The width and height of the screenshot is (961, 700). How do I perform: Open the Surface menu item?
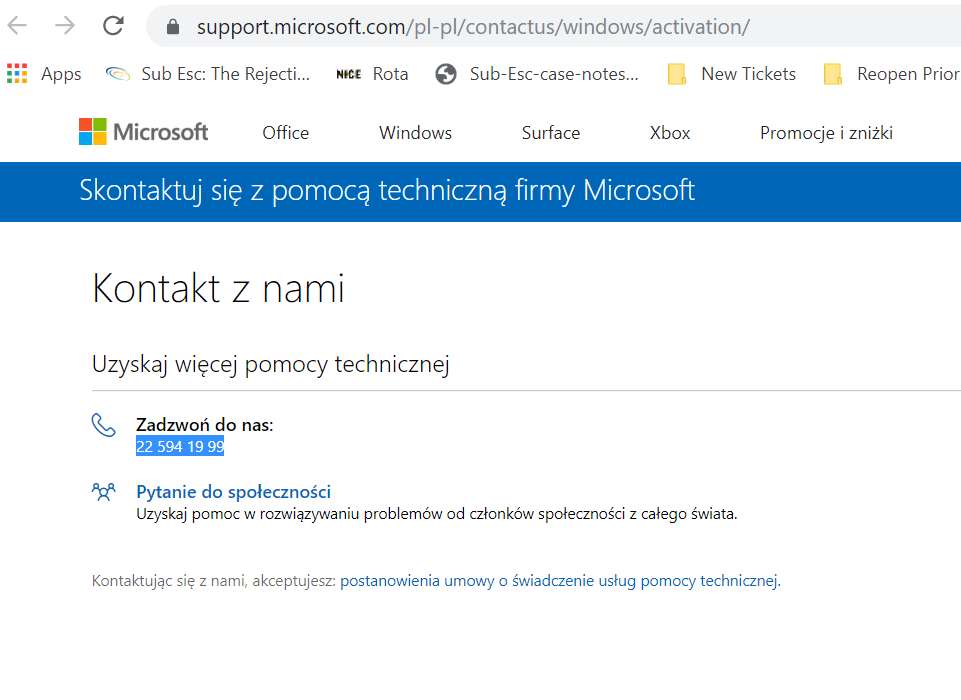tap(551, 133)
